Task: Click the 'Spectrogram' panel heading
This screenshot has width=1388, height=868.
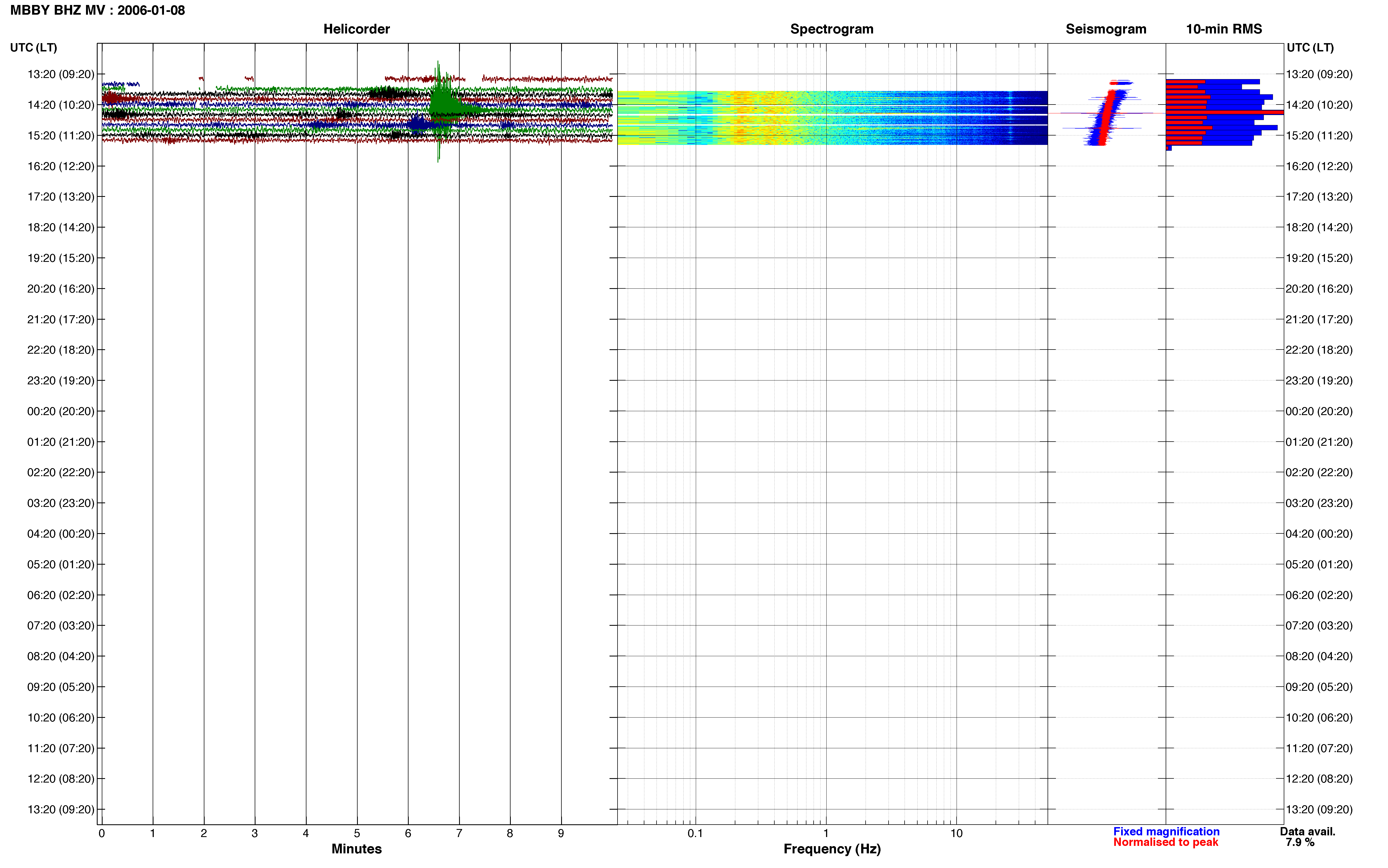Action: [832, 29]
